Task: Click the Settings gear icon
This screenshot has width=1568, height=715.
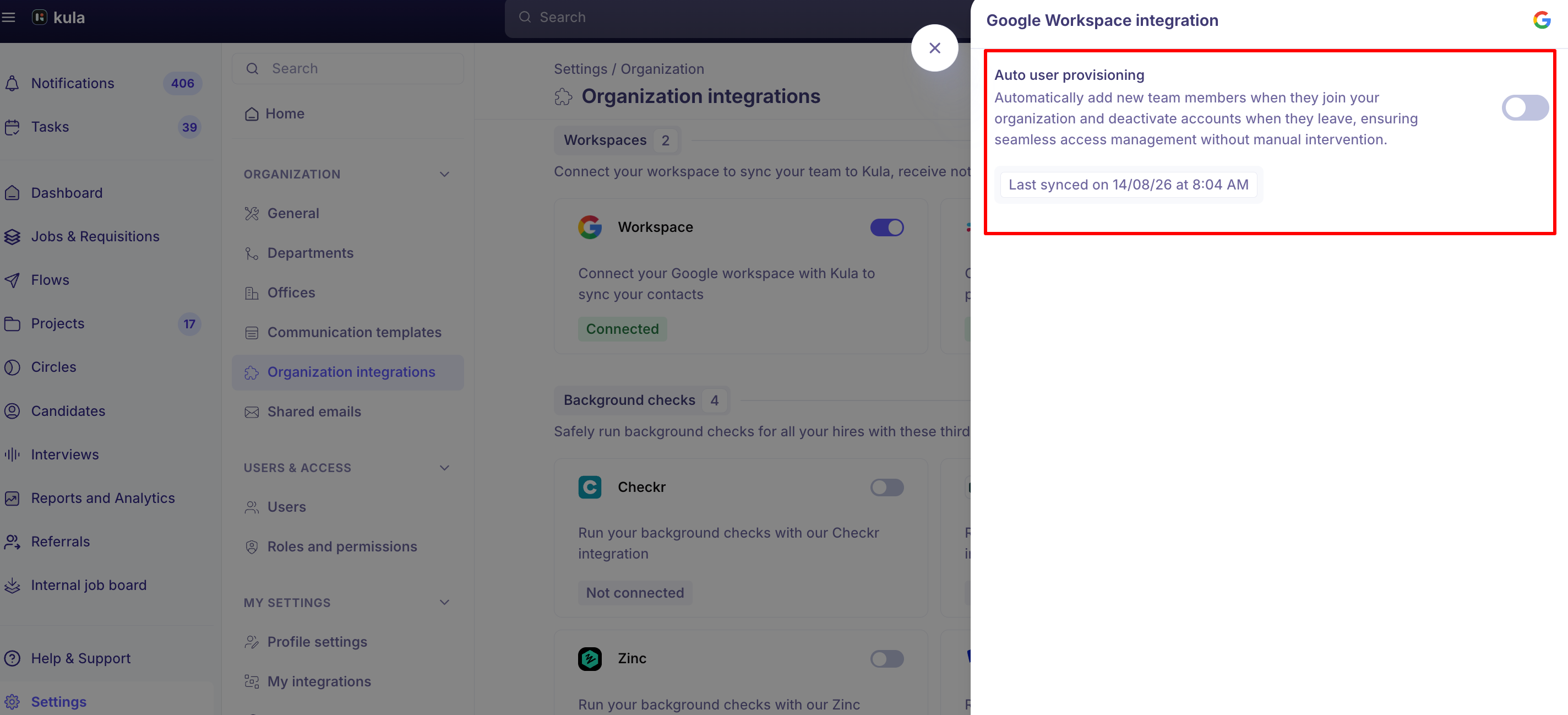Action: click(12, 702)
